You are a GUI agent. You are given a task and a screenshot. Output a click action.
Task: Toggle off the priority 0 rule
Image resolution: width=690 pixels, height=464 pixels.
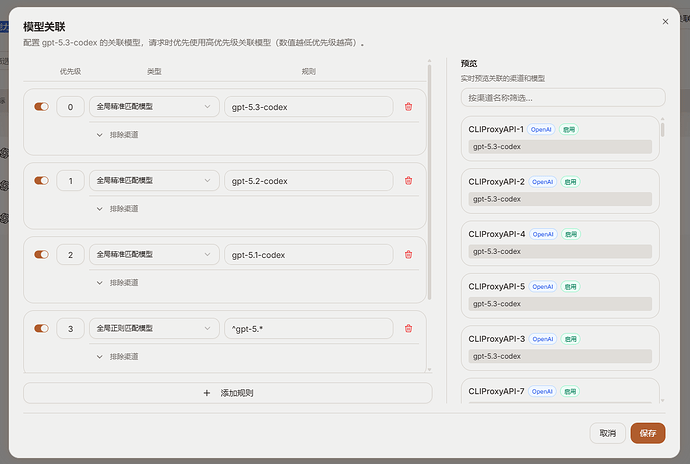pos(41,107)
